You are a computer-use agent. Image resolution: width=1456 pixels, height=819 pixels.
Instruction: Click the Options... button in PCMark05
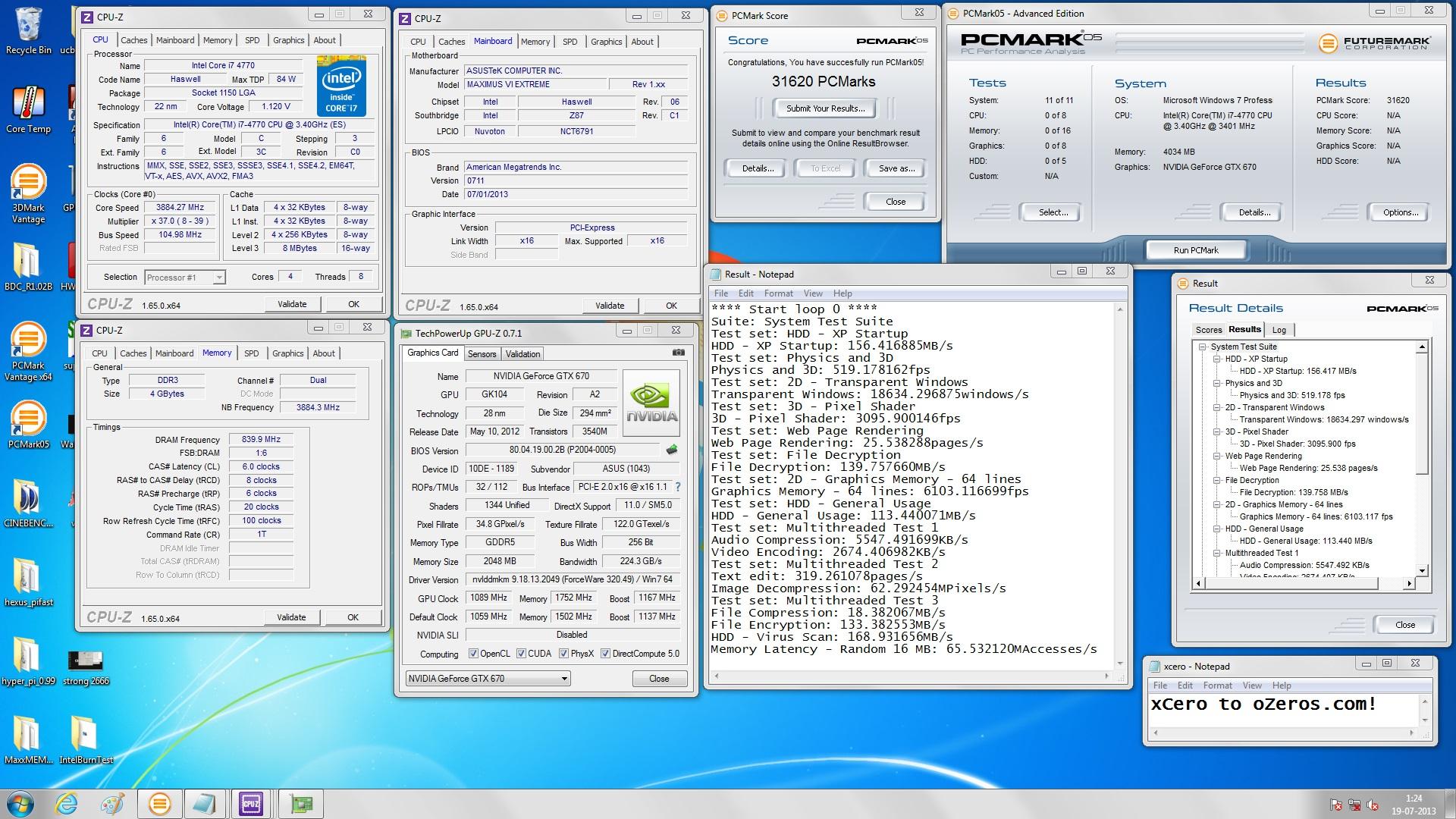point(1400,212)
